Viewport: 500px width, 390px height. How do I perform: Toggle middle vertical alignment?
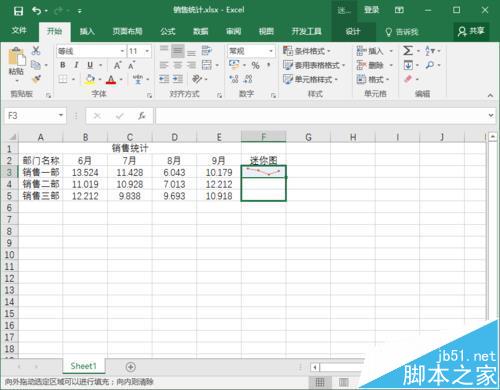(x=178, y=51)
